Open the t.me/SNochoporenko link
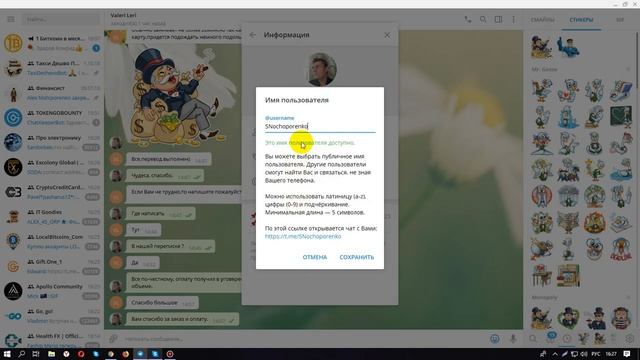 click(303, 236)
